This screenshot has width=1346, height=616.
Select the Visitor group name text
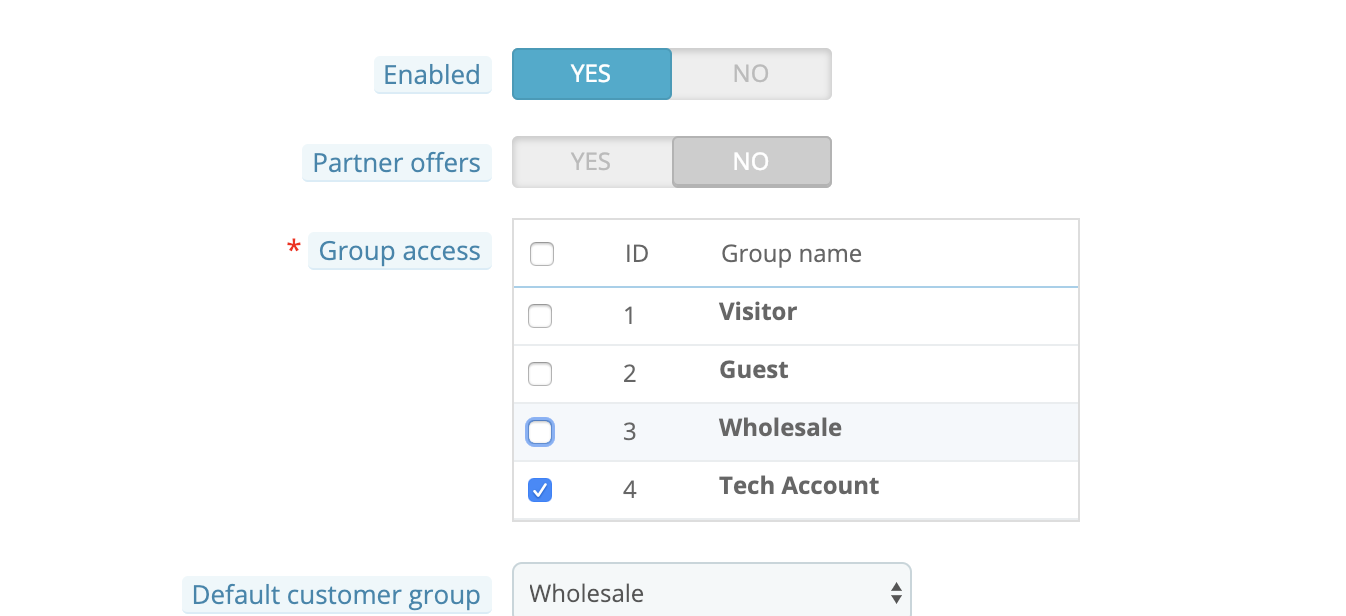[758, 312]
